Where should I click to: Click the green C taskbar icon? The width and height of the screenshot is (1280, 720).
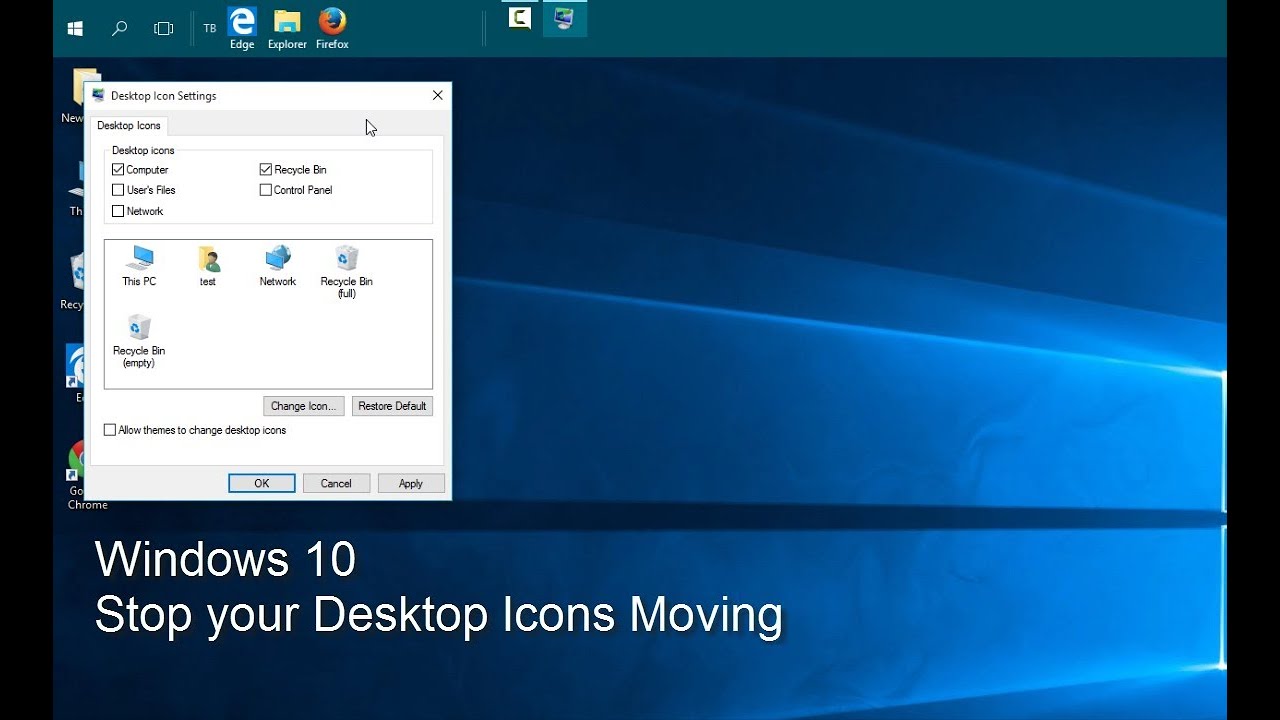tap(520, 18)
